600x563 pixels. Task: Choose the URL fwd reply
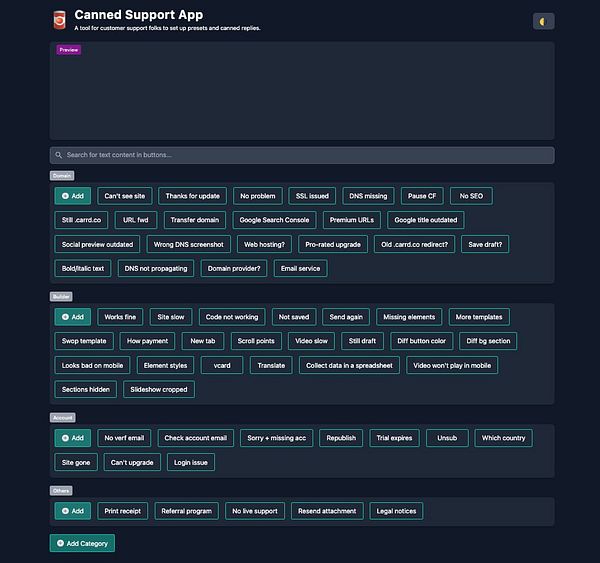(x=136, y=220)
